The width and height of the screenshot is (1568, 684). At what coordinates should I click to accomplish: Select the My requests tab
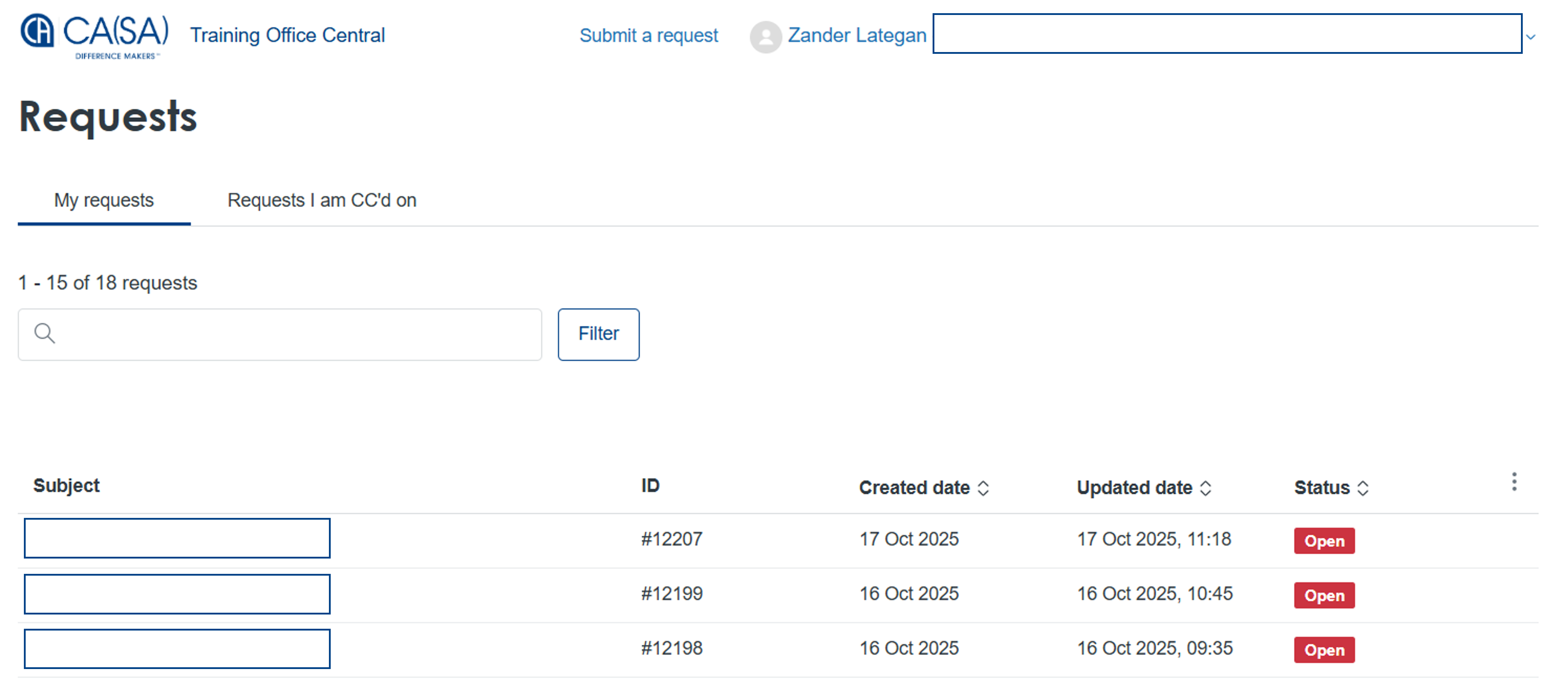coord(103,200)
